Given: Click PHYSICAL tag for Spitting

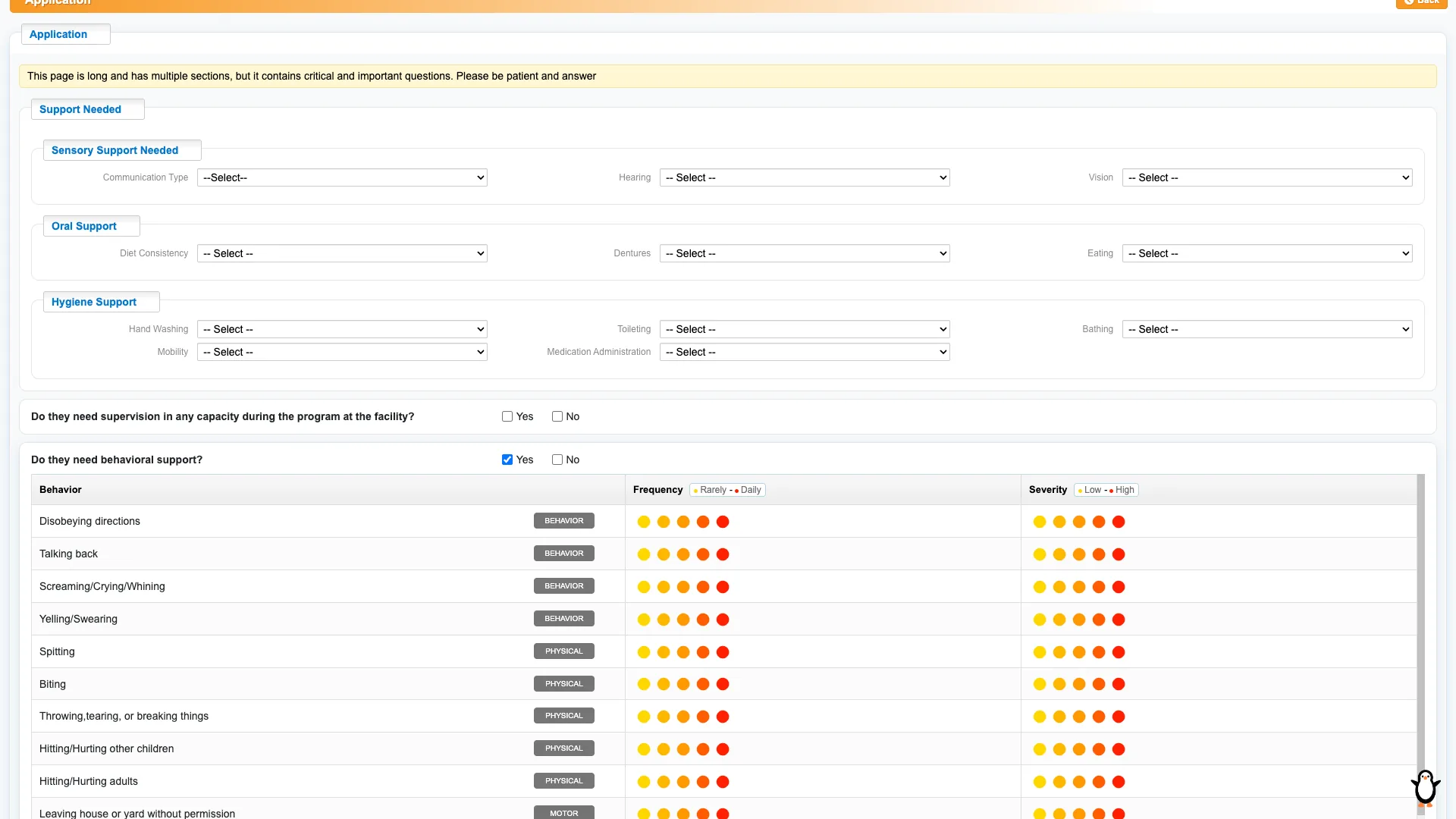Looking at the screenshot, I should 564,651.
